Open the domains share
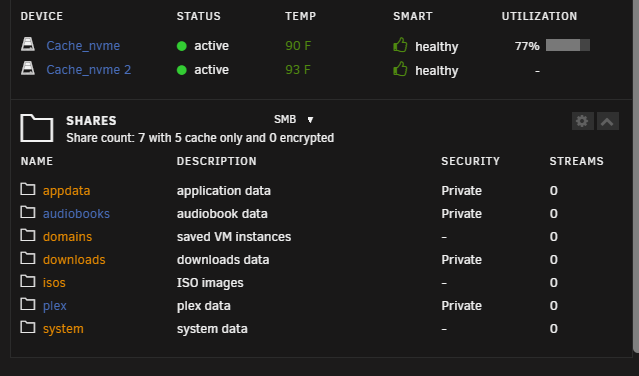Viewport: 639px width, 376px height. [x=67, y=237]
